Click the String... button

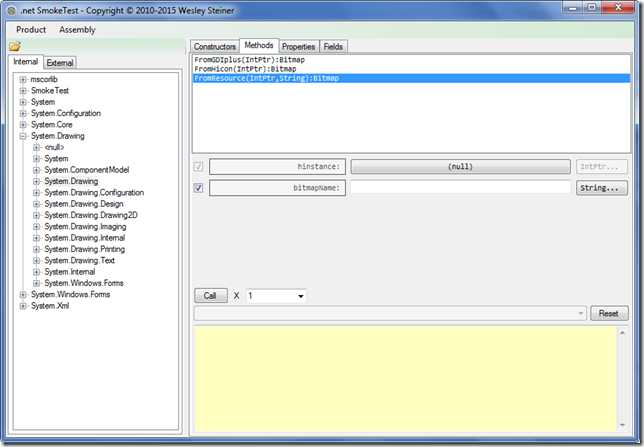tap(601, 188)
